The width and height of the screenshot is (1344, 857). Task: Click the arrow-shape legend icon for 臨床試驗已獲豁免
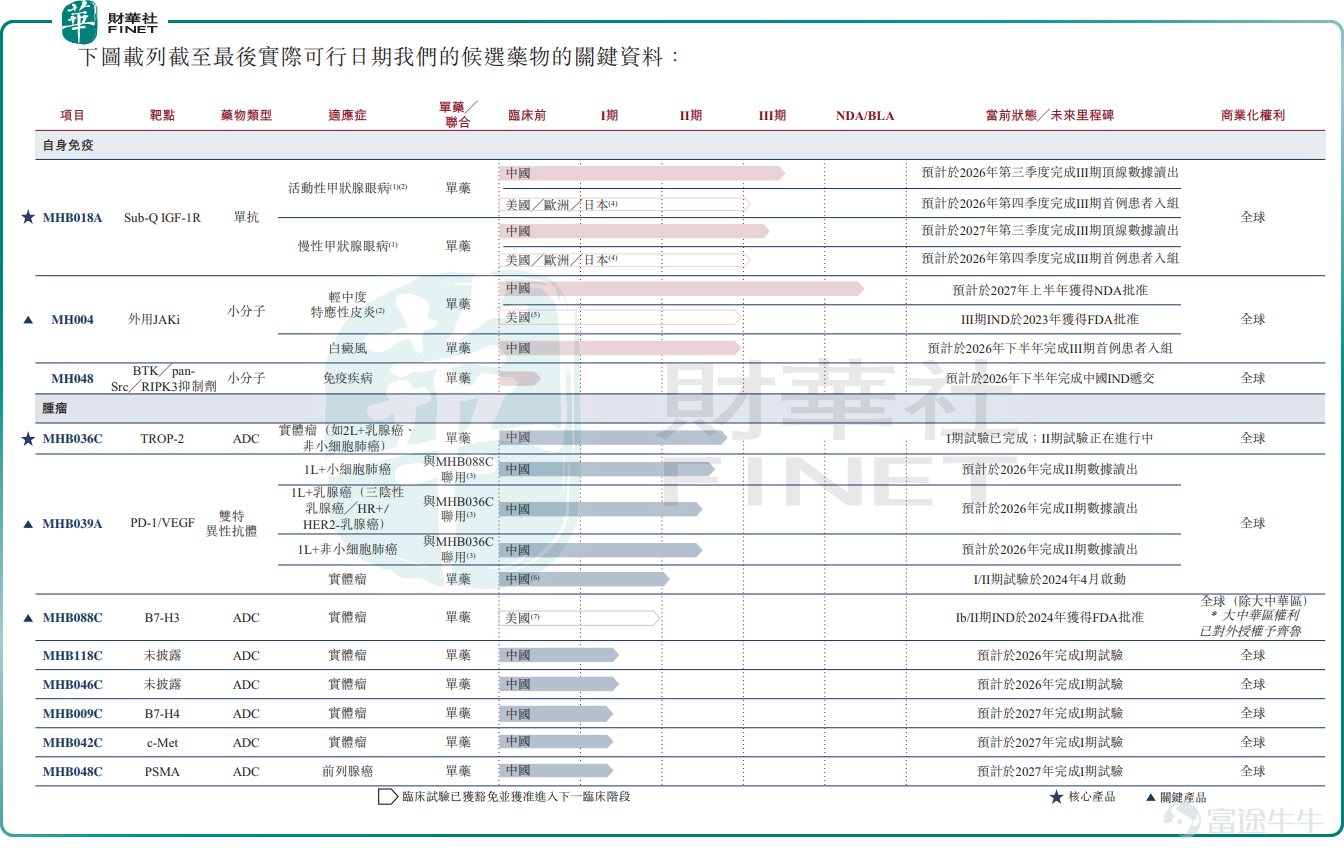(x=388, y=797)
